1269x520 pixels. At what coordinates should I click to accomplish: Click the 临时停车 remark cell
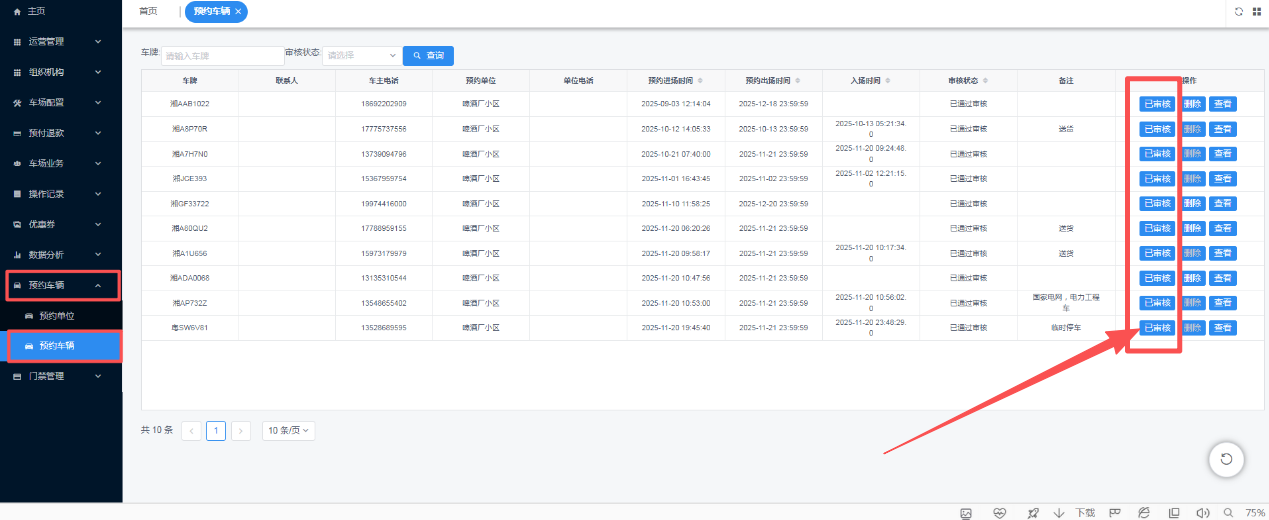coord(1066,328)
